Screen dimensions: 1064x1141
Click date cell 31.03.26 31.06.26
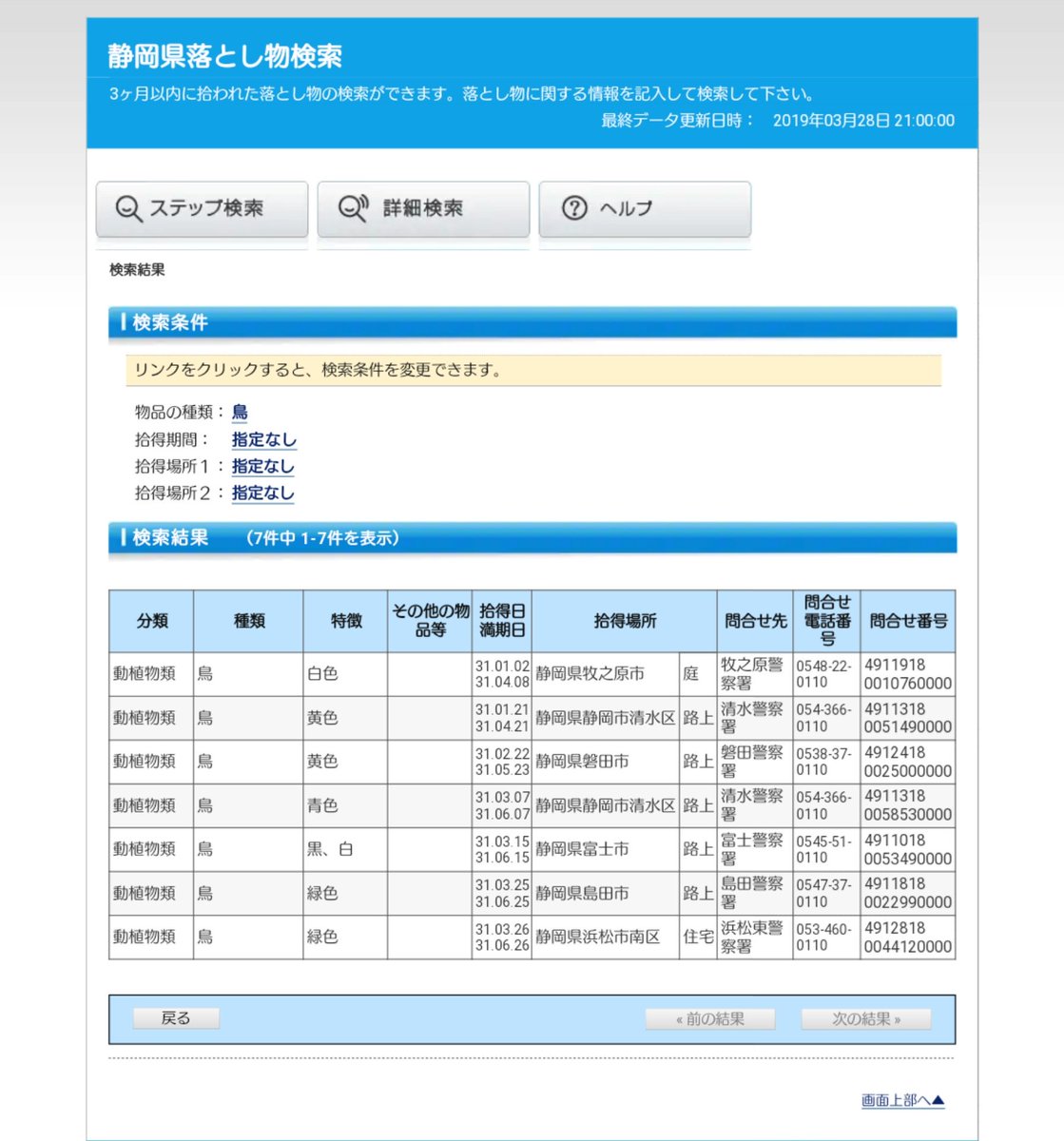click(x=502, y=937)
